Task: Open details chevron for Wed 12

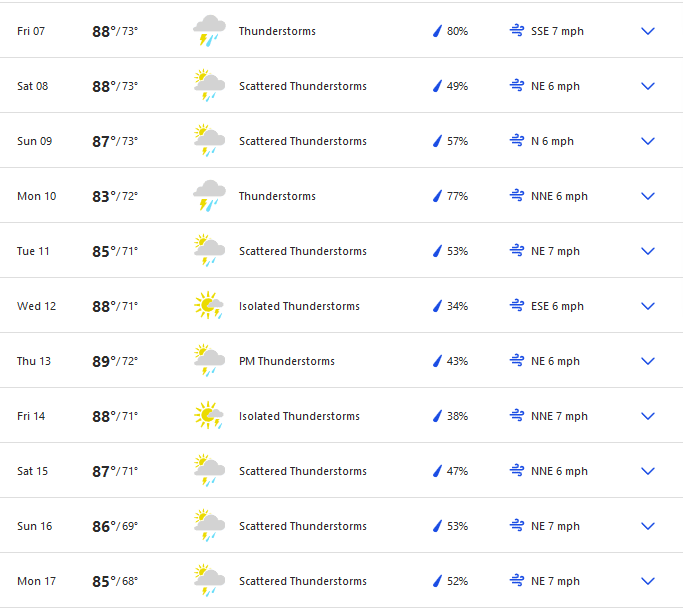Action: [647, 306]
